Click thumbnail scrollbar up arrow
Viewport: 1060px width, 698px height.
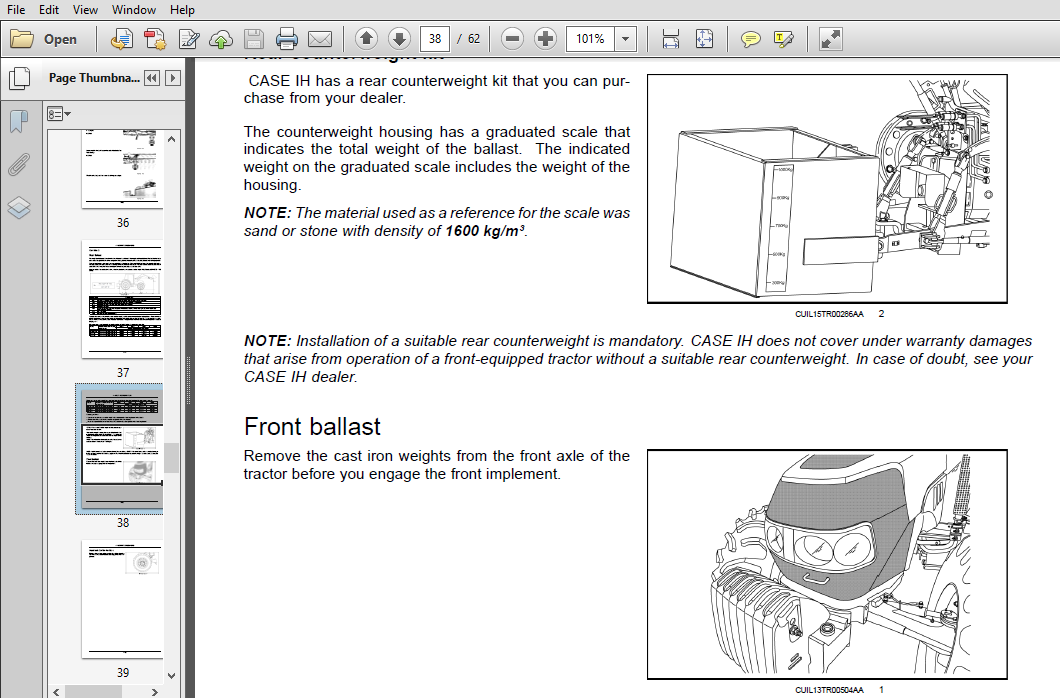pos(172,139)
